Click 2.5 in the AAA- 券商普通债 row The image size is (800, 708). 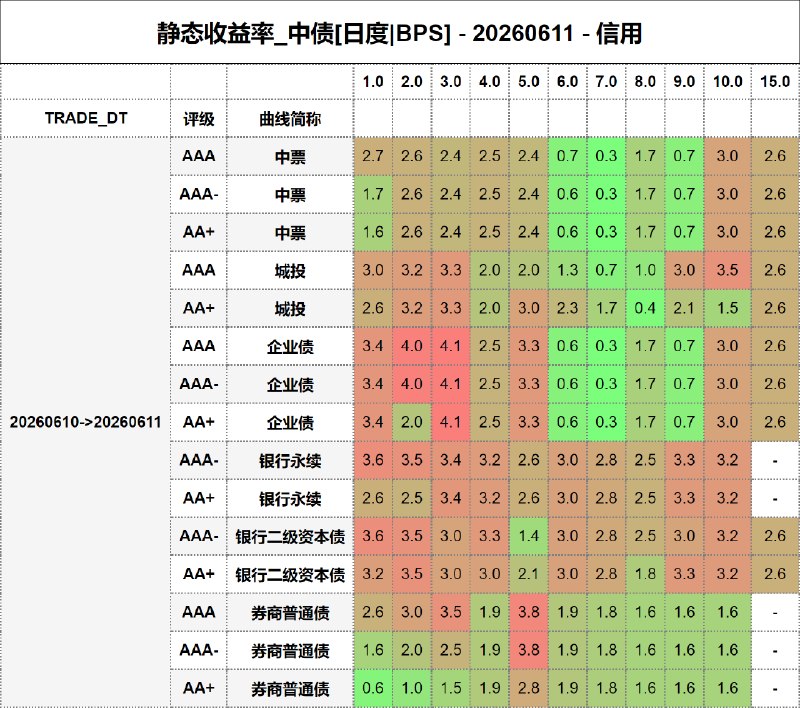[451, 650]
